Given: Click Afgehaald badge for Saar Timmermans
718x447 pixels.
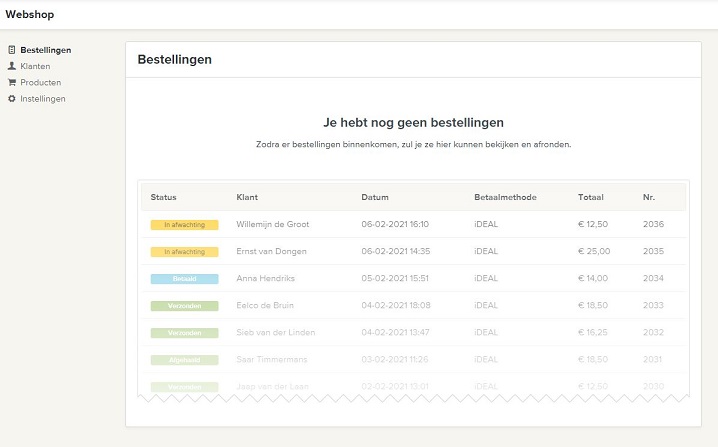Looking at the screenshot, I should [x=185, y=360].
